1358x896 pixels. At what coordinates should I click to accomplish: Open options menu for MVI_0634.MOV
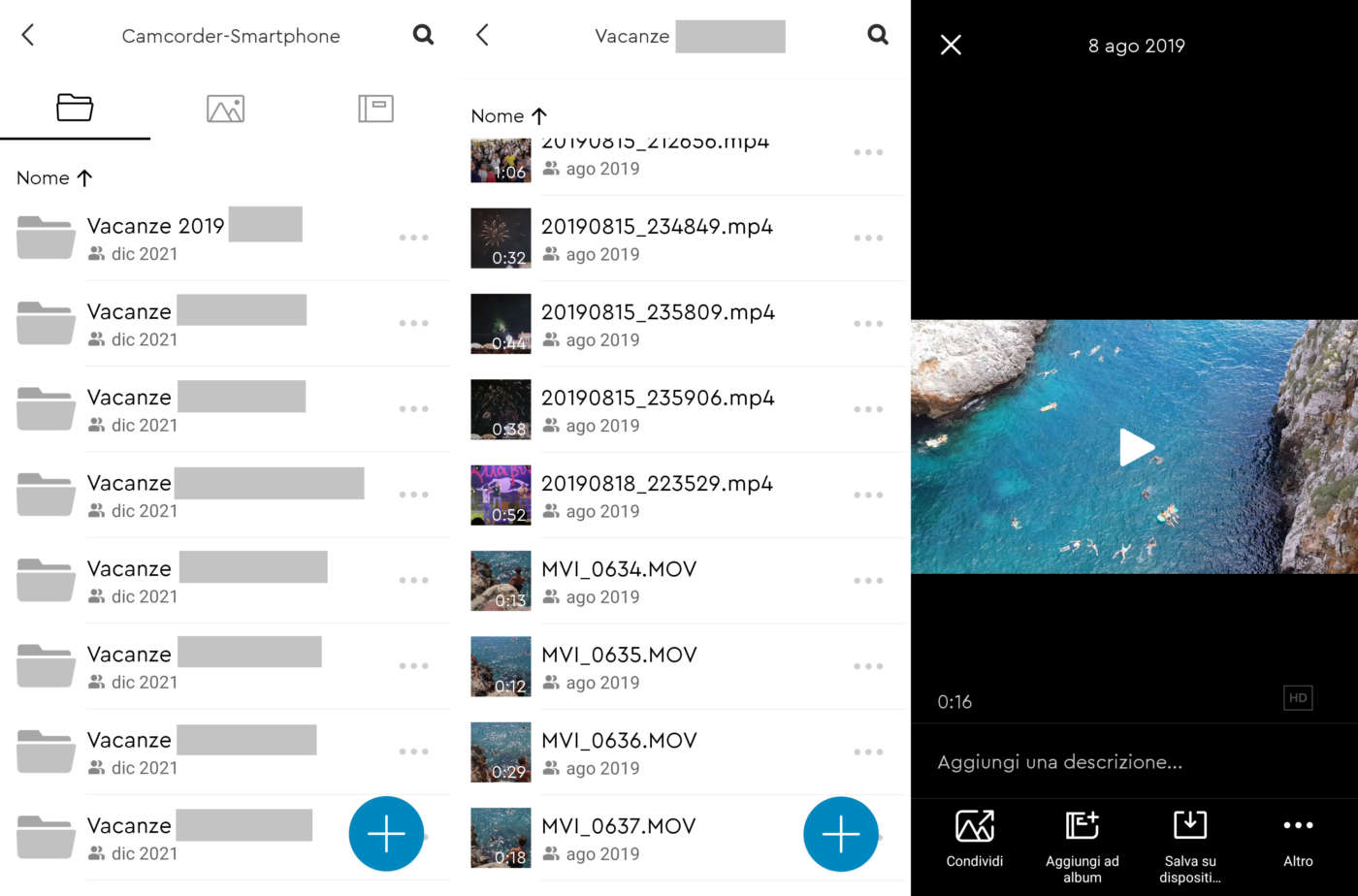[868, 580]
